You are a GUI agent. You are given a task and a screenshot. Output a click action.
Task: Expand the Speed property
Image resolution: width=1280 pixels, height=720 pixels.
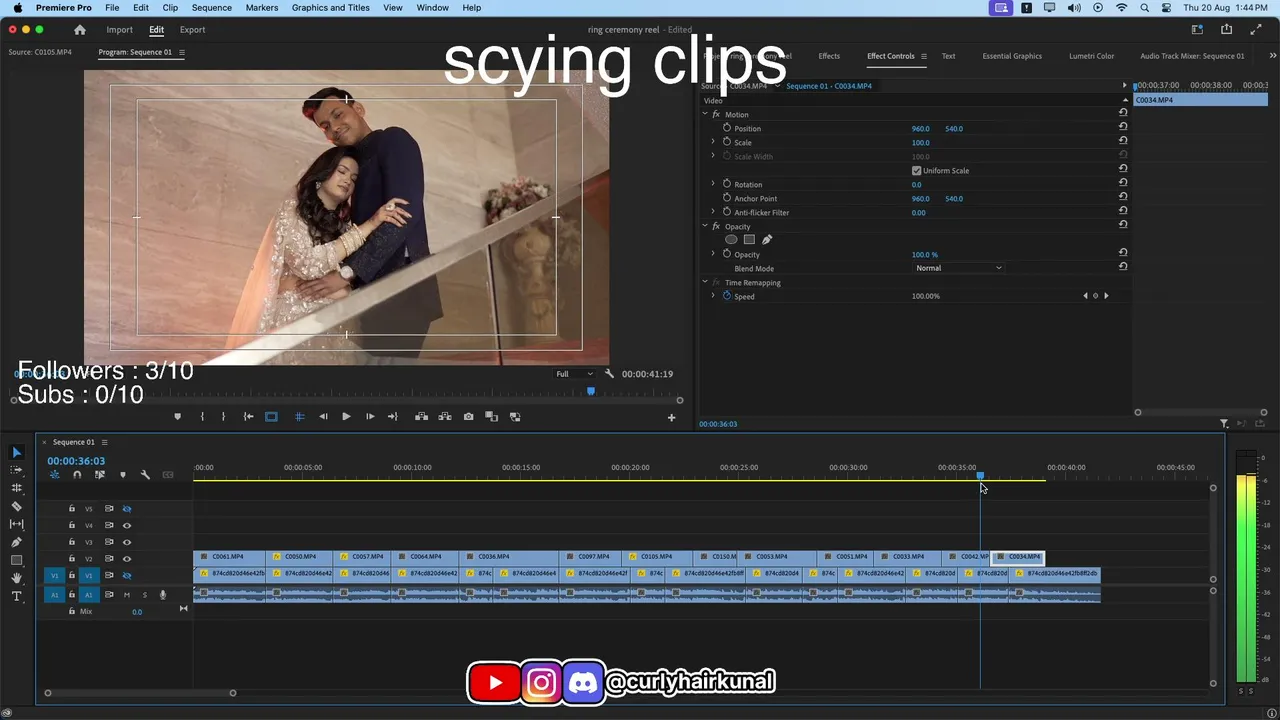(713, 297)
